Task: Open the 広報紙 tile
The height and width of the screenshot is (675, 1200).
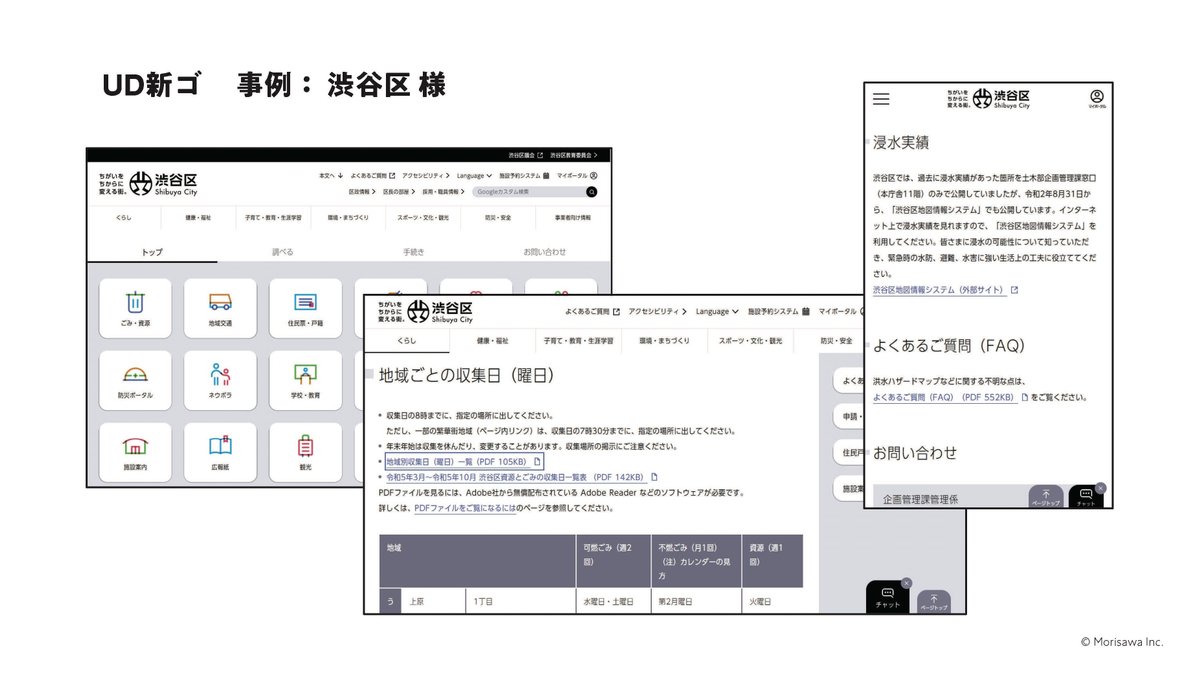Action: click(220, 452)
